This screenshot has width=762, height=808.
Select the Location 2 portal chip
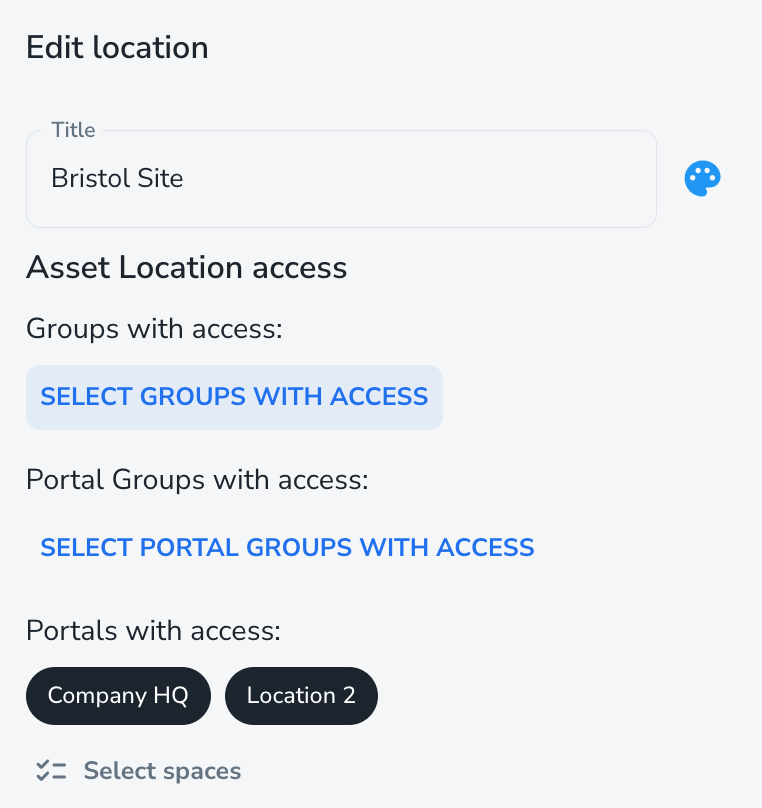click(301, 696)
